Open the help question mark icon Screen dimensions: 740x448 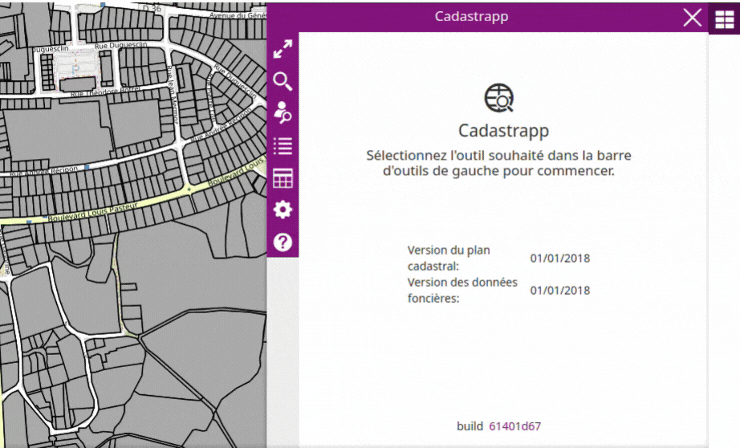coord(283,242)
